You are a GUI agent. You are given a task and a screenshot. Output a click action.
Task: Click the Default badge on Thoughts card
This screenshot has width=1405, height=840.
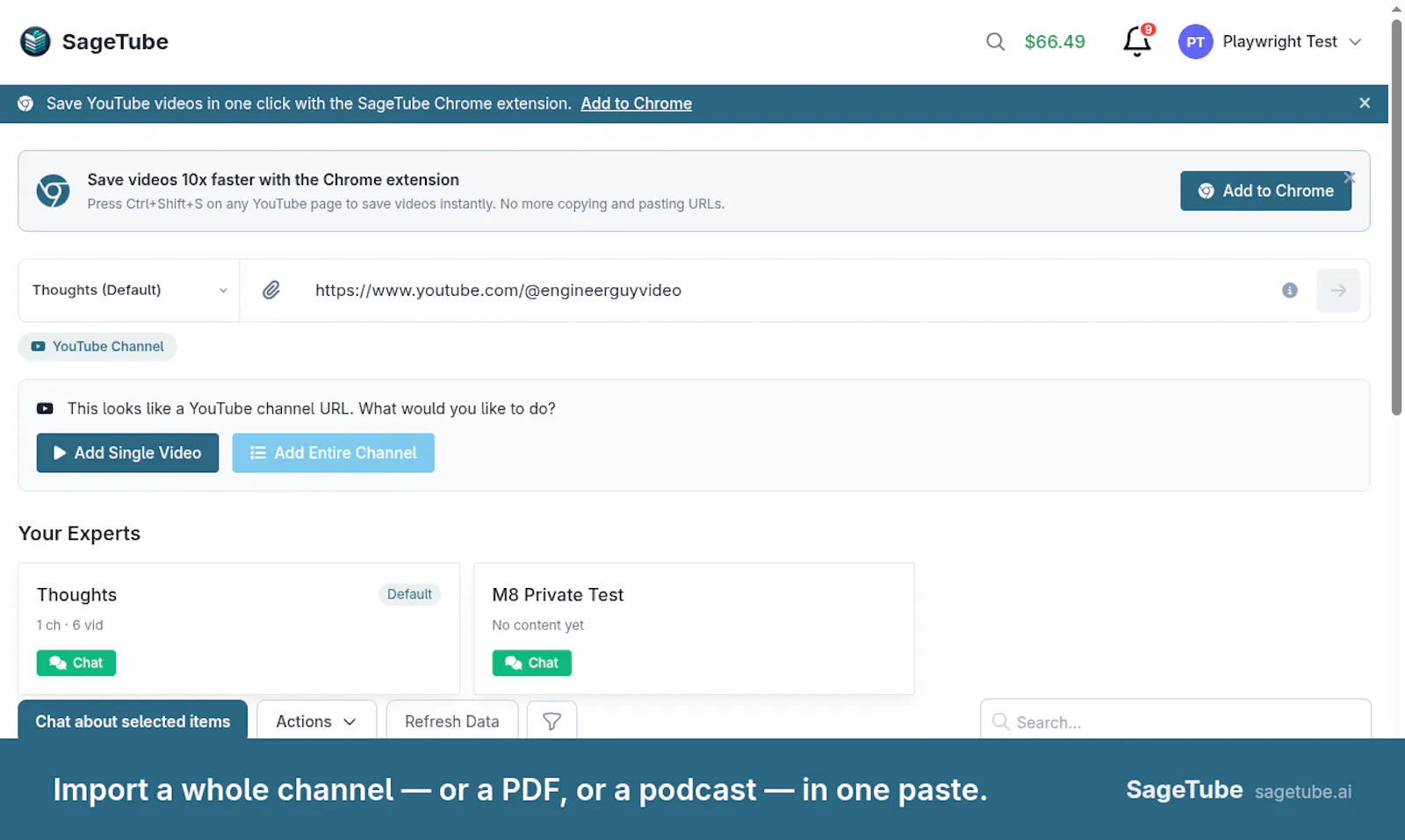(409, 594)
